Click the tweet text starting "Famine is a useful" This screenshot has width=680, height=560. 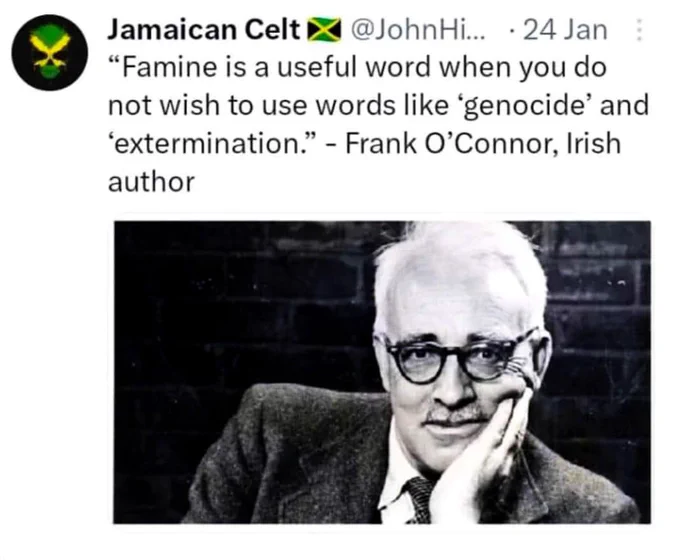tap(378, 124)
